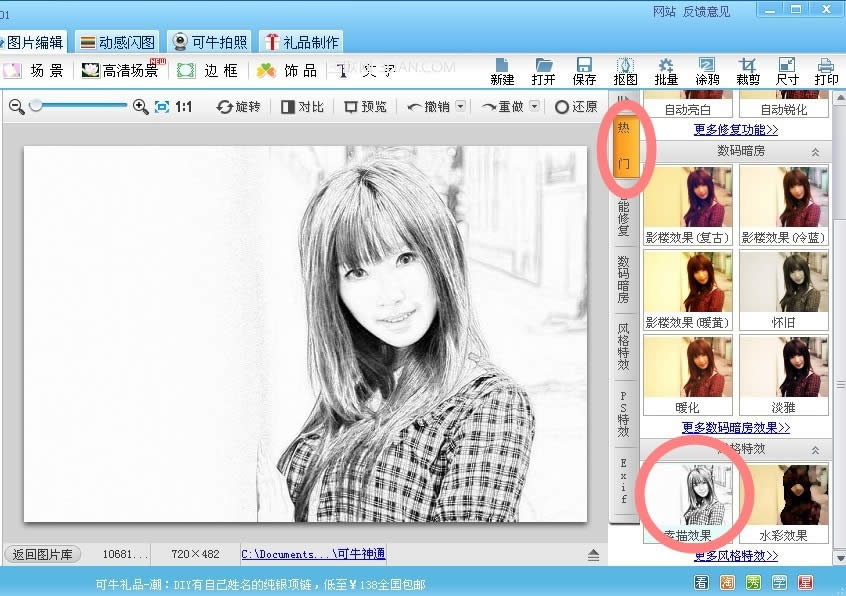
Task: Switch to the 动感闪图 tab
Action: pyautogui.click(x=117, y=42)
